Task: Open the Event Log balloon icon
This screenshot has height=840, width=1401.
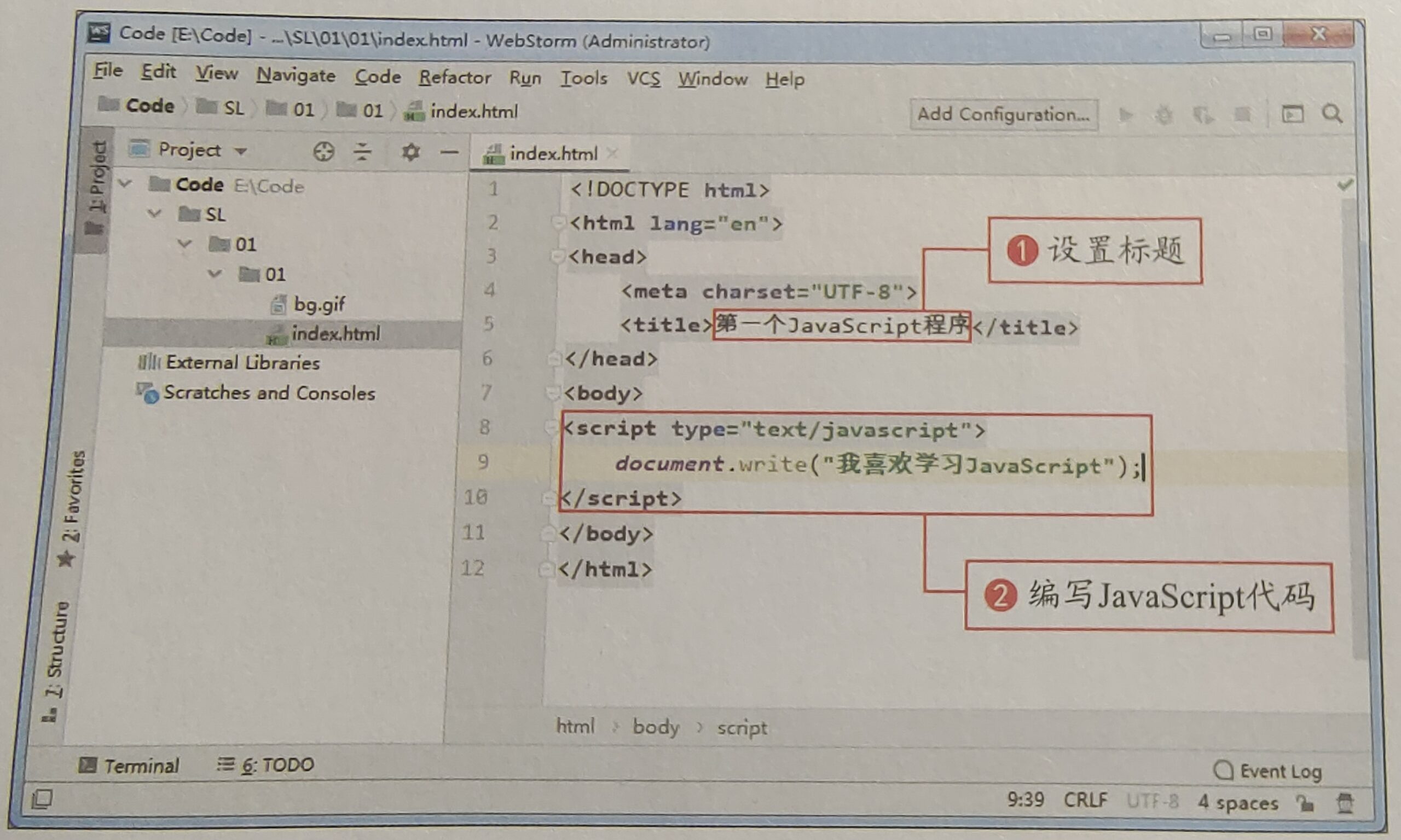Action: (1223, 770)
